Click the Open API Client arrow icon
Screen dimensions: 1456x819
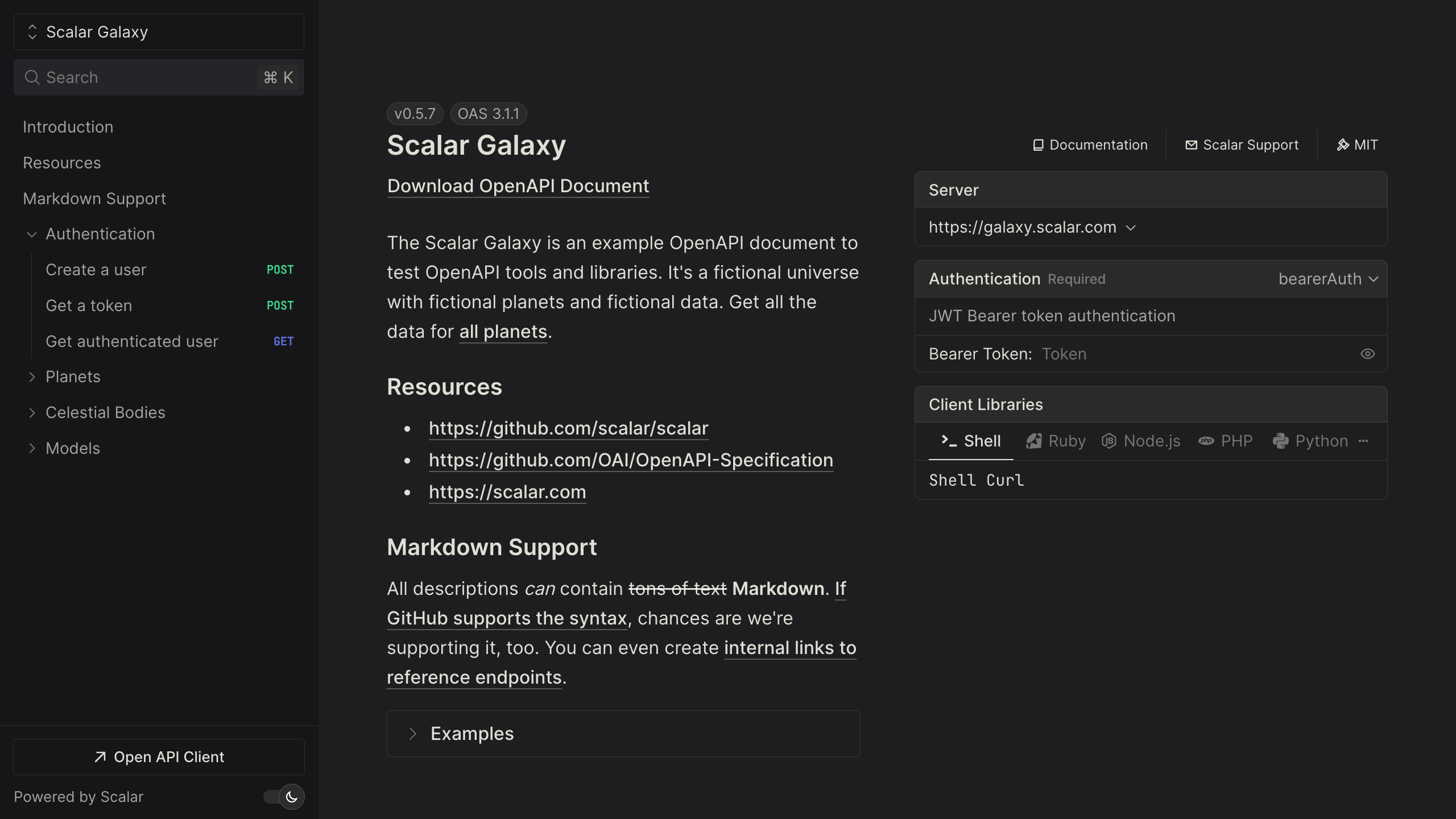click(x=100, y=757)
